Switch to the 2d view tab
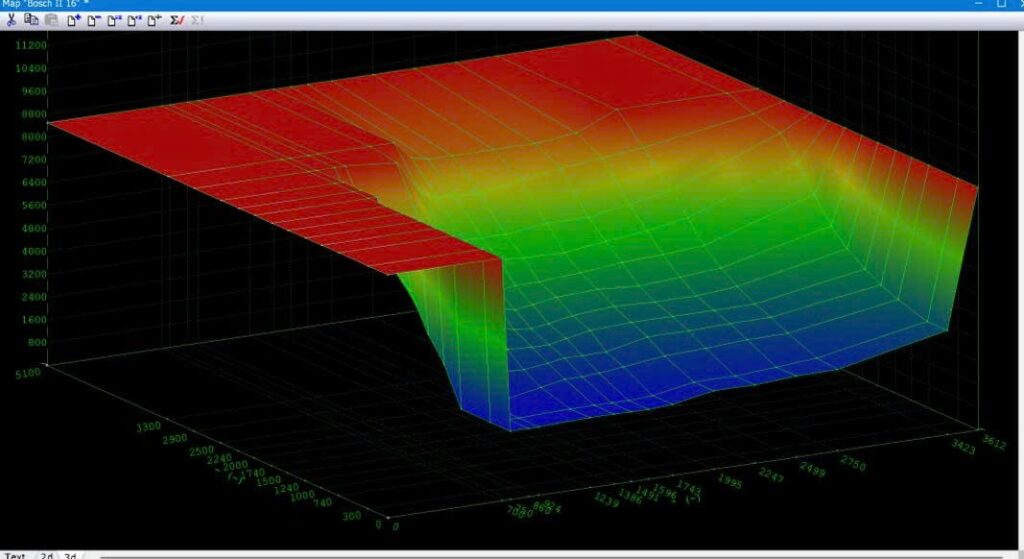The height and width of the screenshot is (559, 1024). 46,555
